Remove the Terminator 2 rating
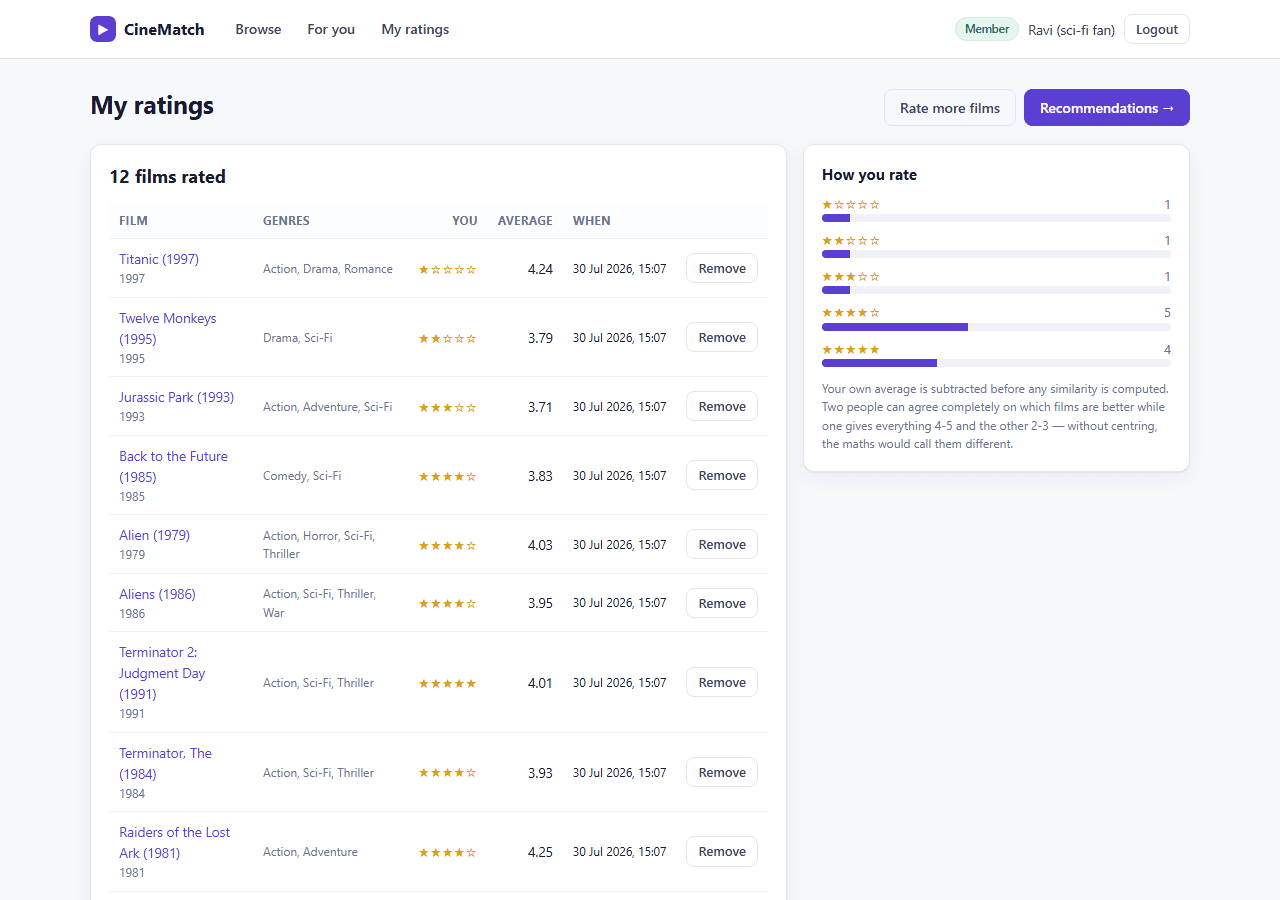This screenshot has width=1280, height=900. (x=722, y=682)
